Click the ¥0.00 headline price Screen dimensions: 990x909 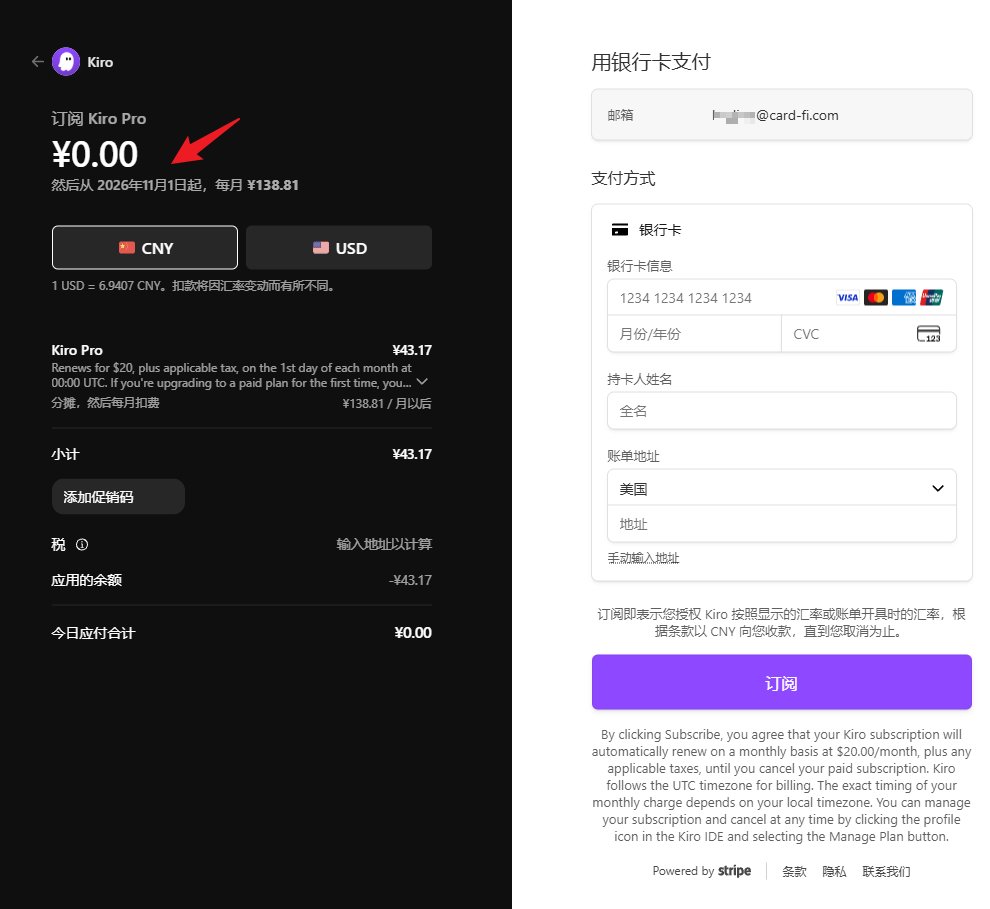(95, 154)
